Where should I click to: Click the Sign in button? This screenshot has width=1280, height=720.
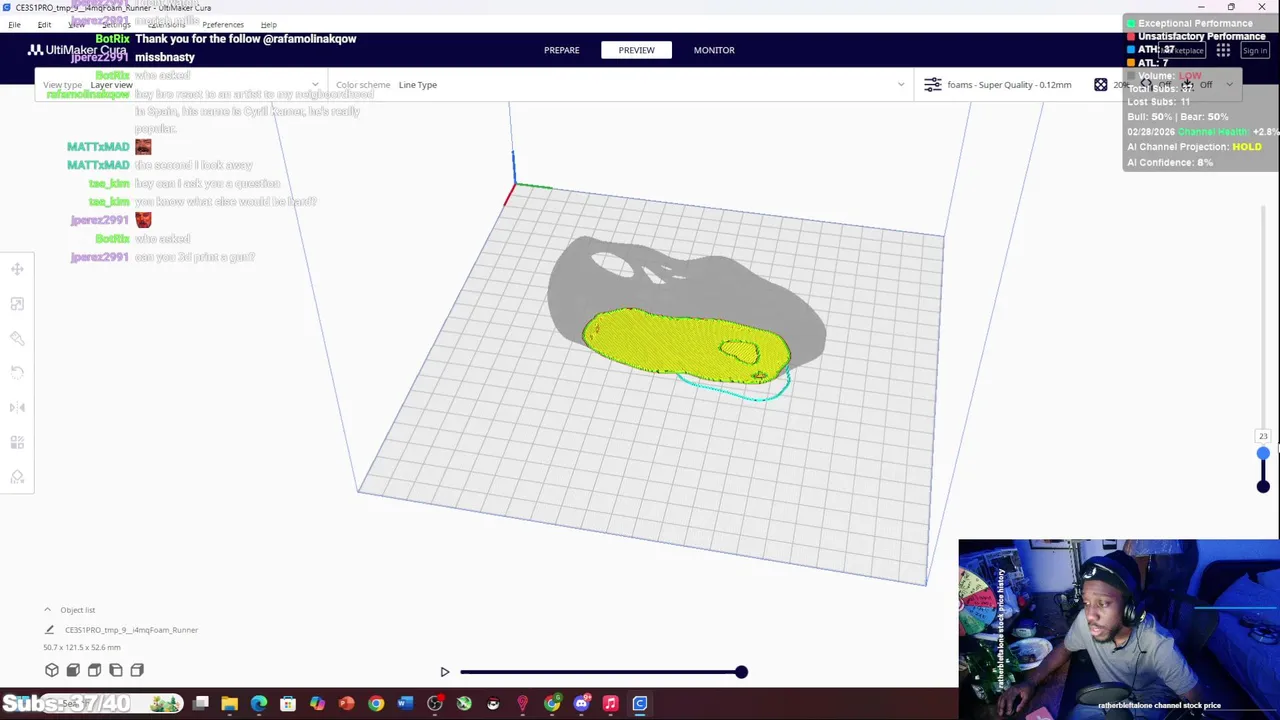(1254, 50)
